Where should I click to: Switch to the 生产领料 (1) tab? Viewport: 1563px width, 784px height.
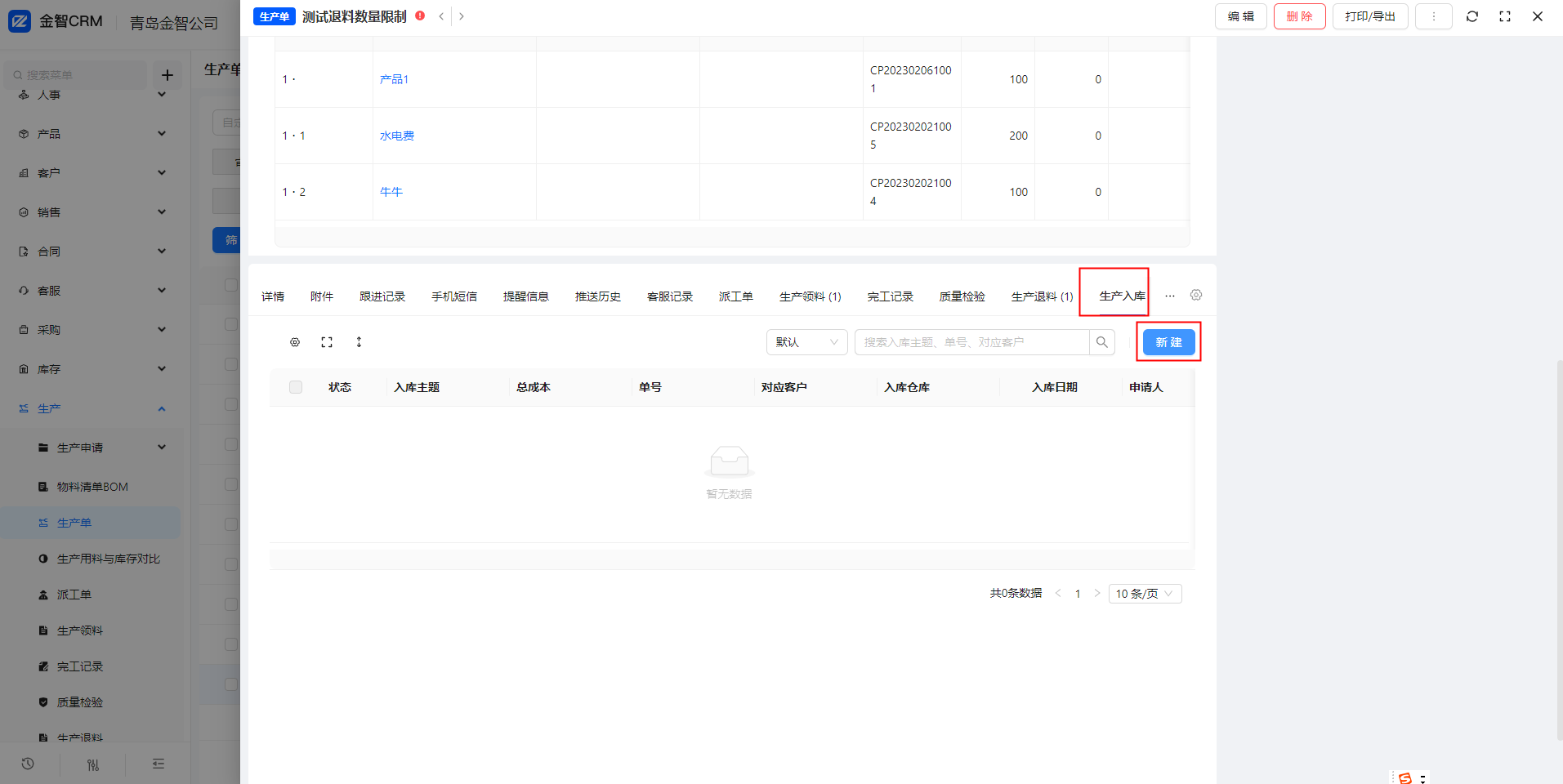[811, 296]
